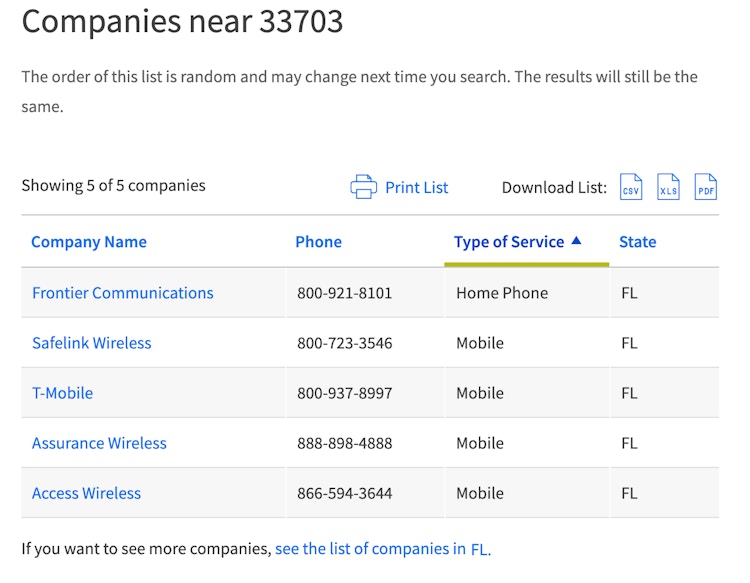Sort by Type of Service header
Image resolution: width=750 pixels, height=583 pixels.
[509, 242]
